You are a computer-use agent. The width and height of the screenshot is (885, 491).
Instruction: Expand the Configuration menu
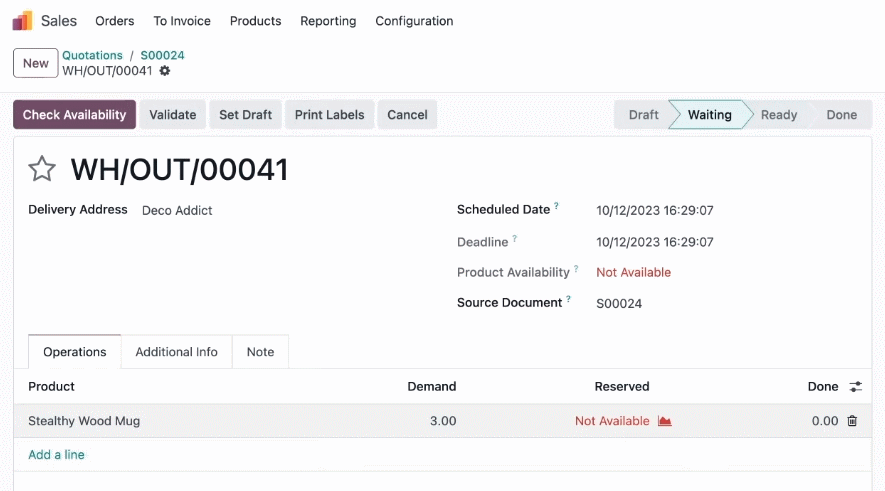point(414,21)
